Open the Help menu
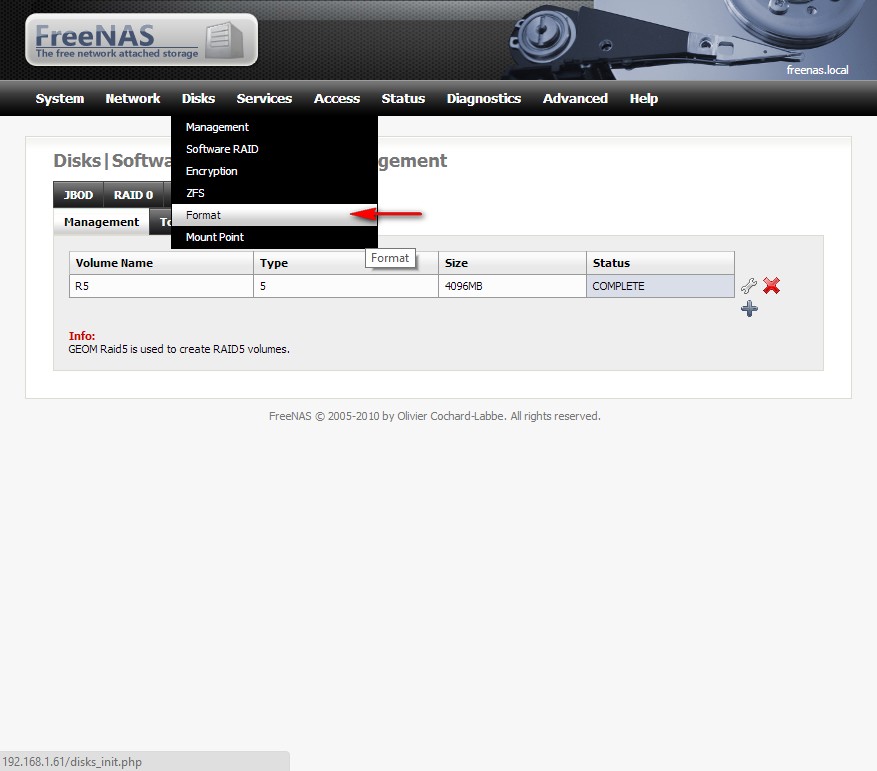This screenshot has width=877, height=771. 643,98
